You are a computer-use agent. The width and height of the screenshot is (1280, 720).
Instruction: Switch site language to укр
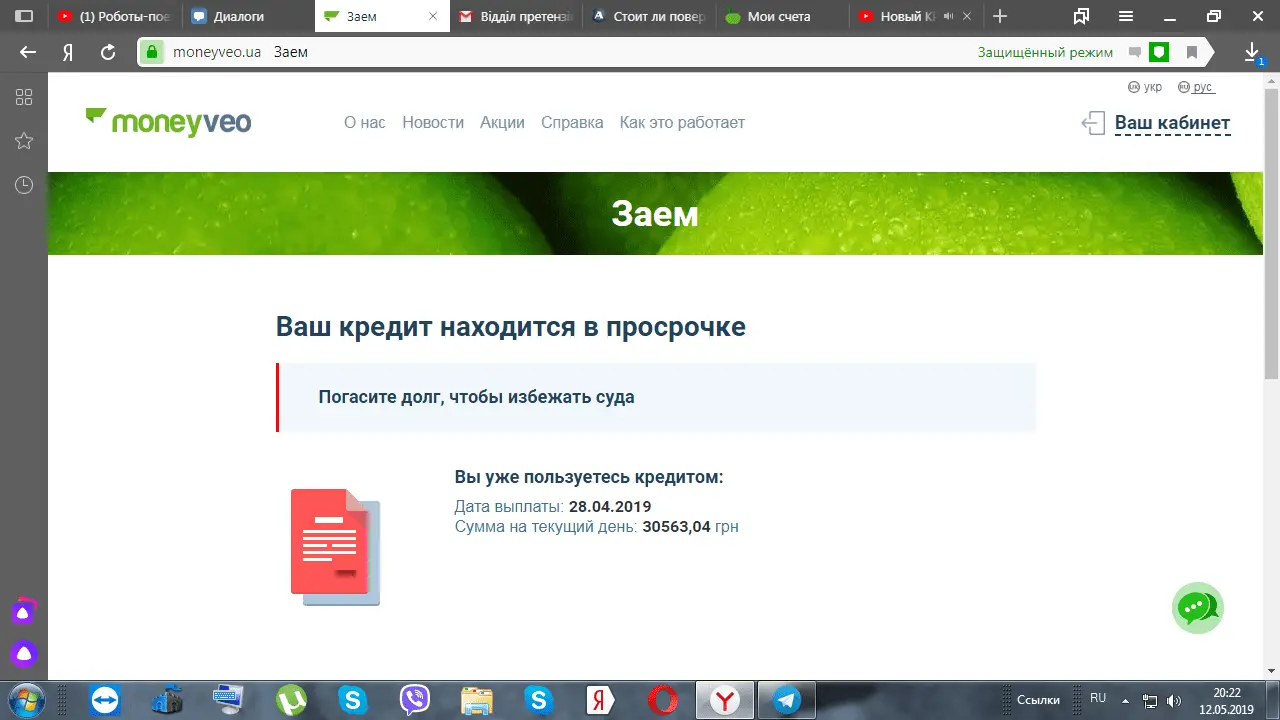pyautogui.click(x=1145, y=87)
